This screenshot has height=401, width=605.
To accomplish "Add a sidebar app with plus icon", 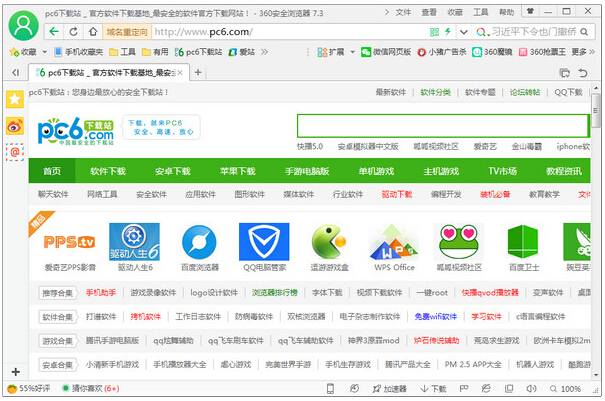I will [x=15, y=372].
